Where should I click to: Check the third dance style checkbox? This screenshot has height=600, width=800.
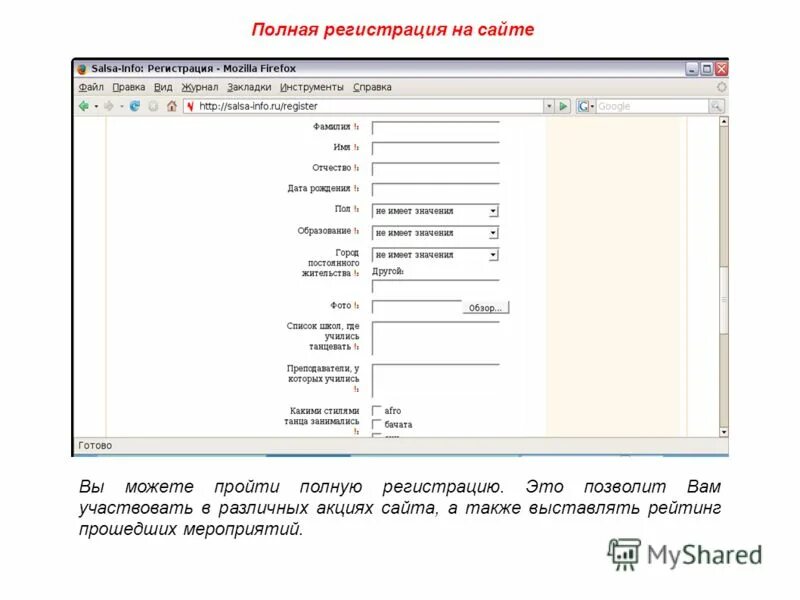click(x=376, y=435)
